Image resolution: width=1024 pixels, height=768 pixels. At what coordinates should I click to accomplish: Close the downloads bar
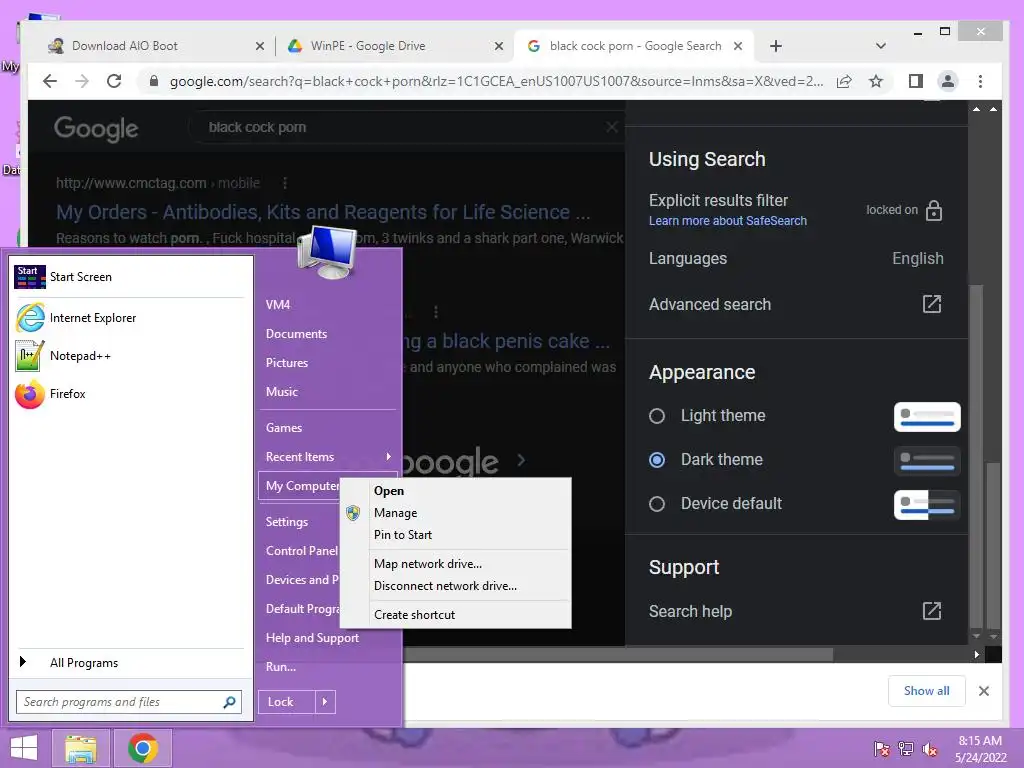pos(984,691)
